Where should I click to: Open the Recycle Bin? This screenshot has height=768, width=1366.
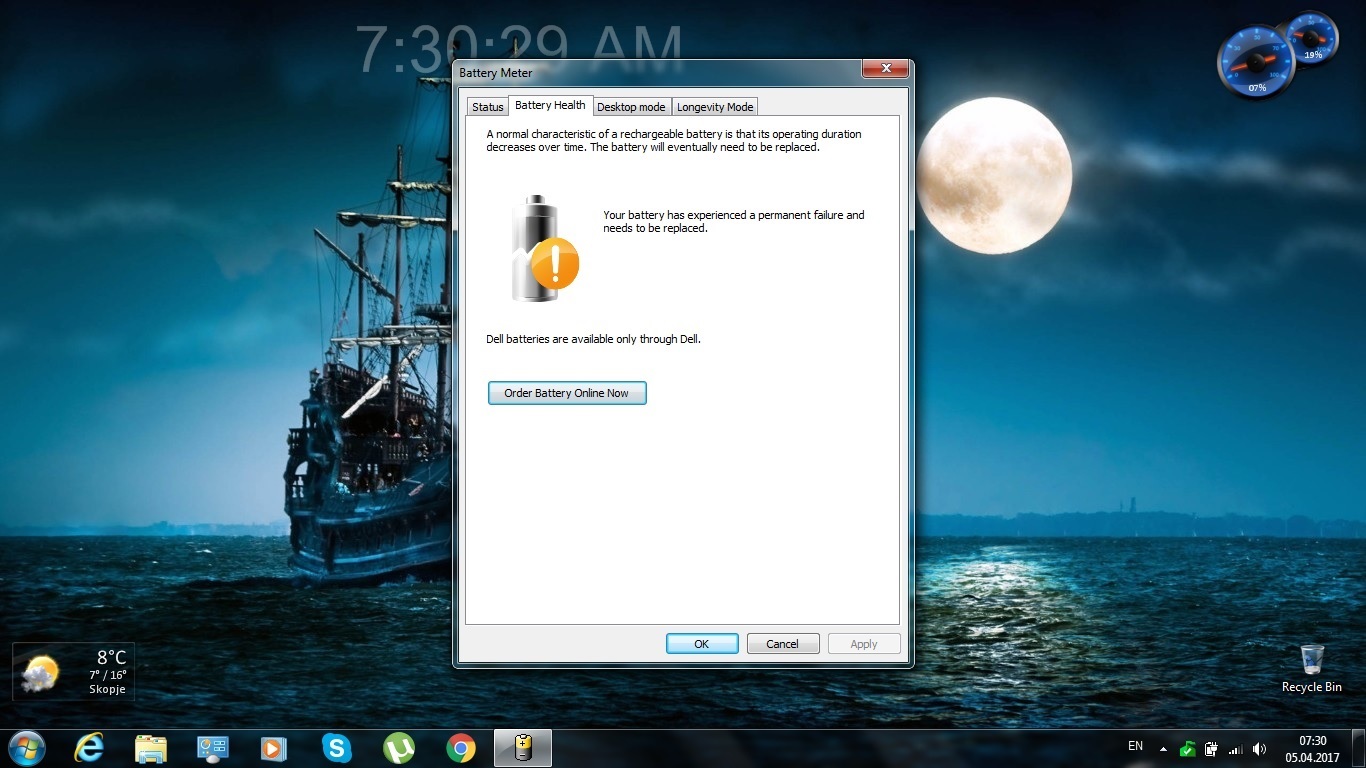1312,668
